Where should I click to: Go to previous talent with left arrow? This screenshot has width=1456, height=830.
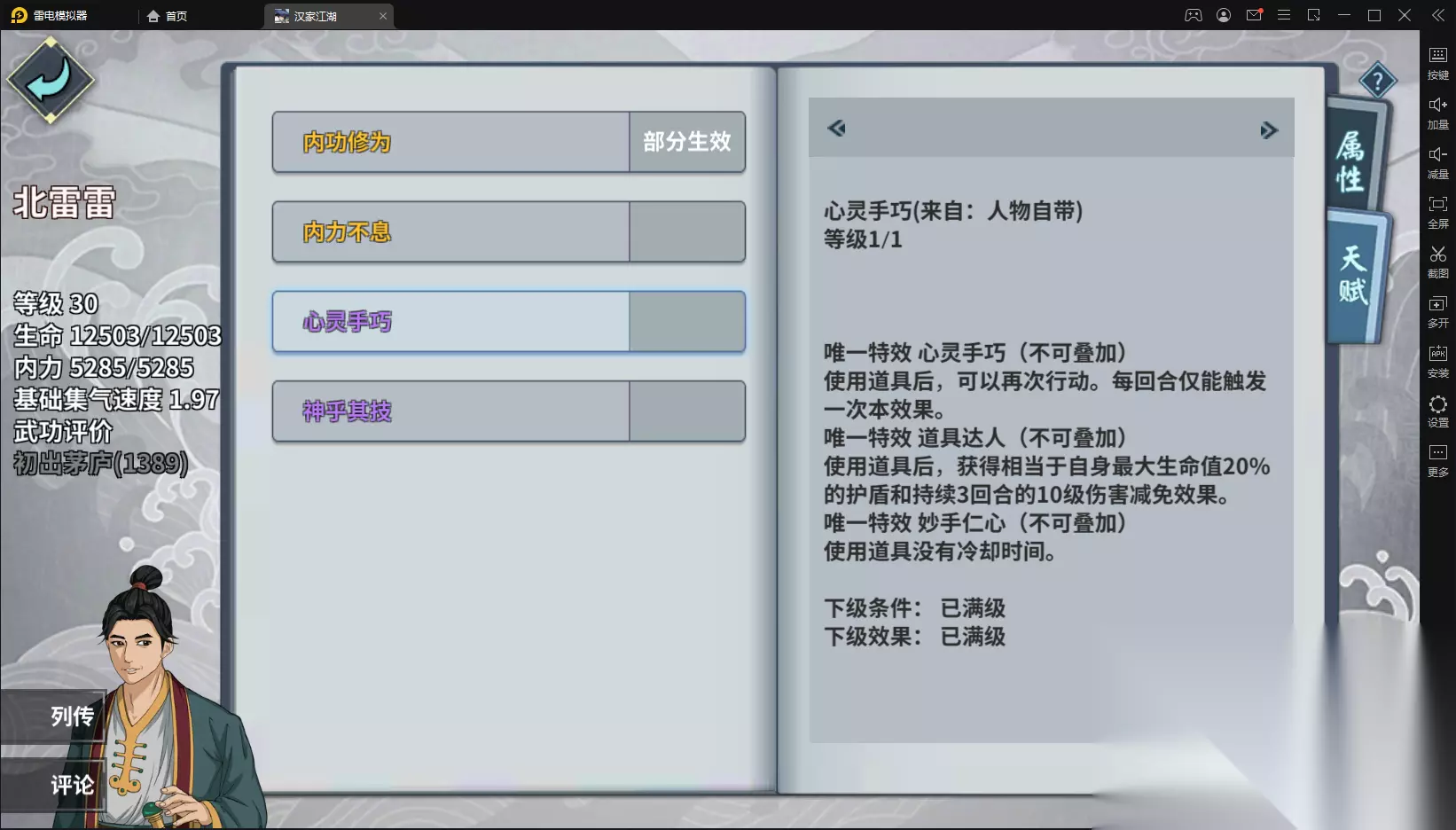pos(836,129)
